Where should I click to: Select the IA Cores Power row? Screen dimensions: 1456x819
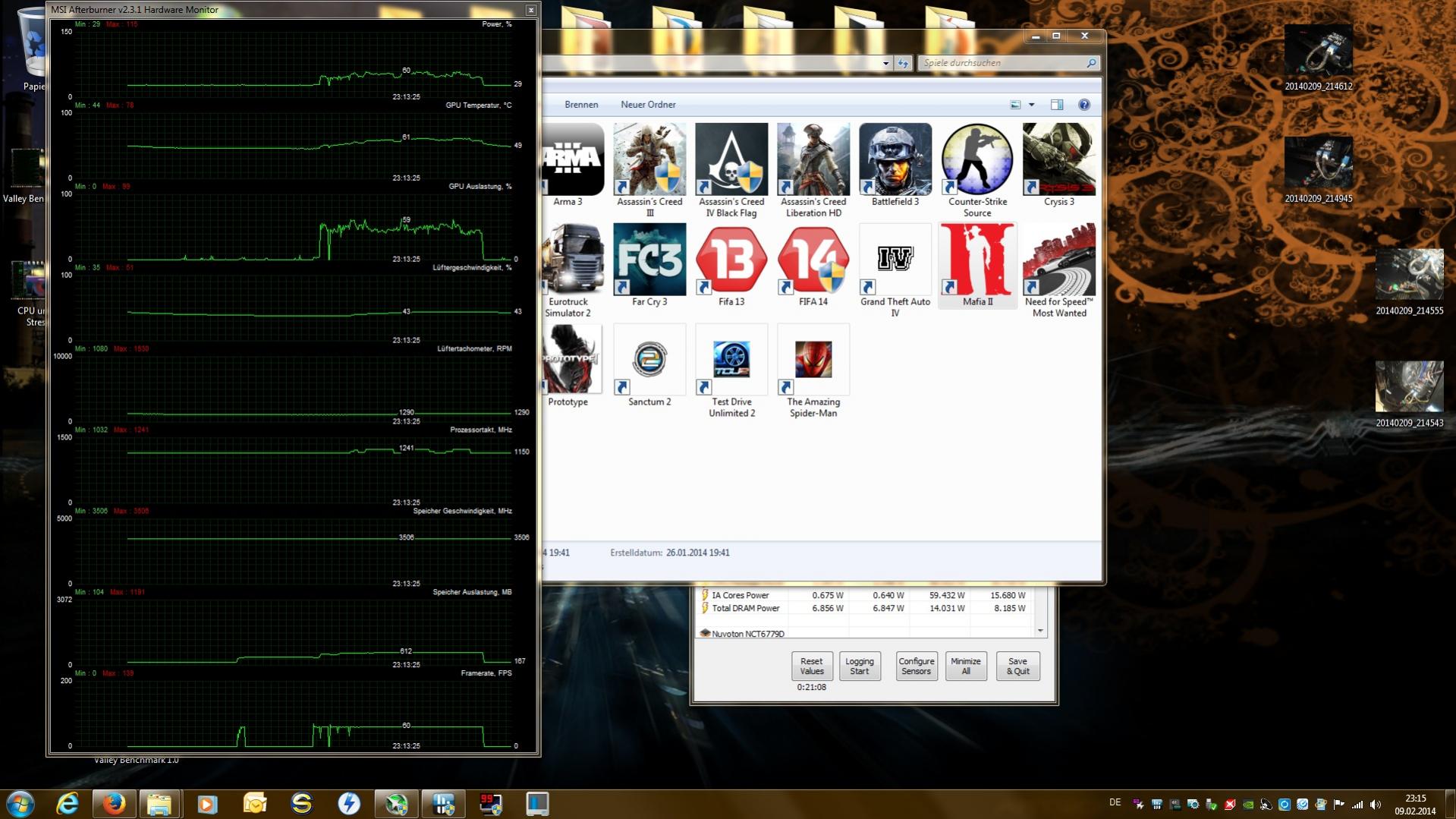pyautogui.click(x=865, y=595)
